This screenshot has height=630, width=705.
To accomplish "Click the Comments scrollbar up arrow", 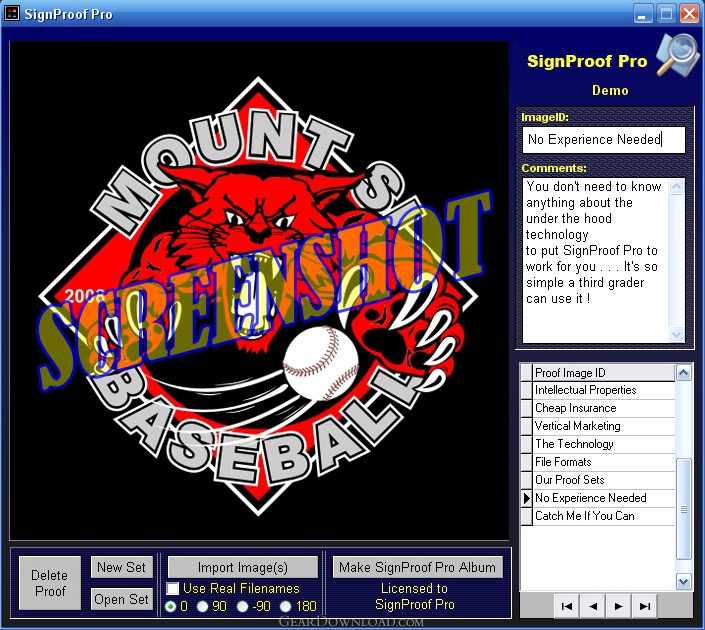I will click(x=677, y=187).
